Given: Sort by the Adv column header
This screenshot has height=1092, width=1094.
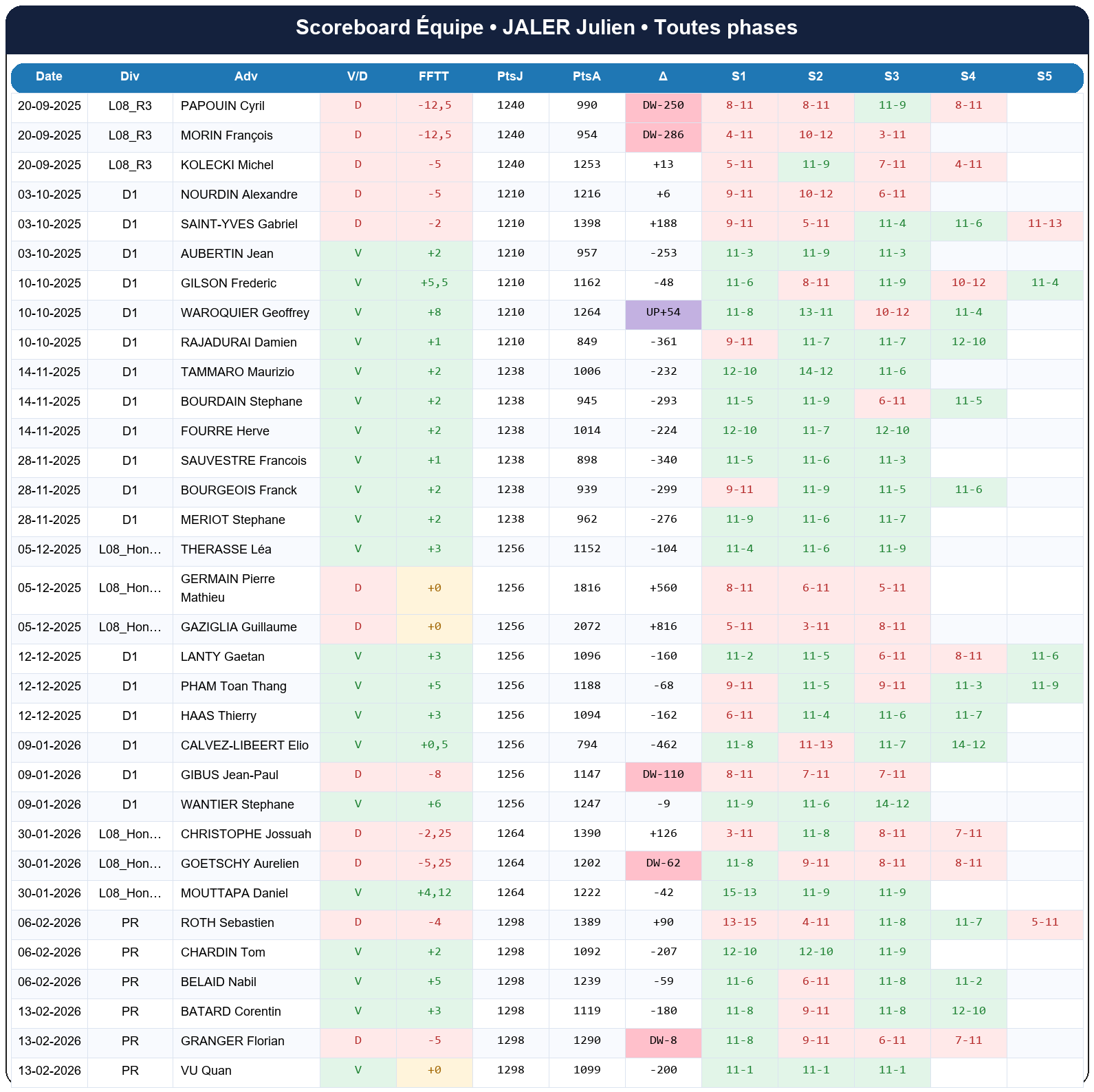Looking at the screenshot, I should point(245,76).
